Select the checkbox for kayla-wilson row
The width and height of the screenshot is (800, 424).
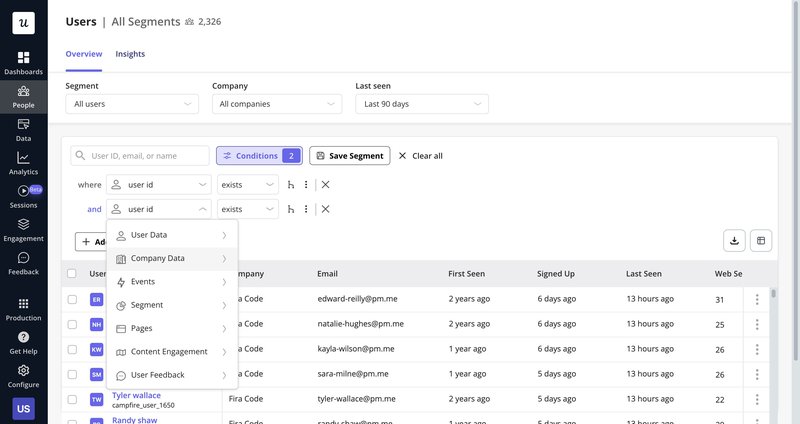72,350
